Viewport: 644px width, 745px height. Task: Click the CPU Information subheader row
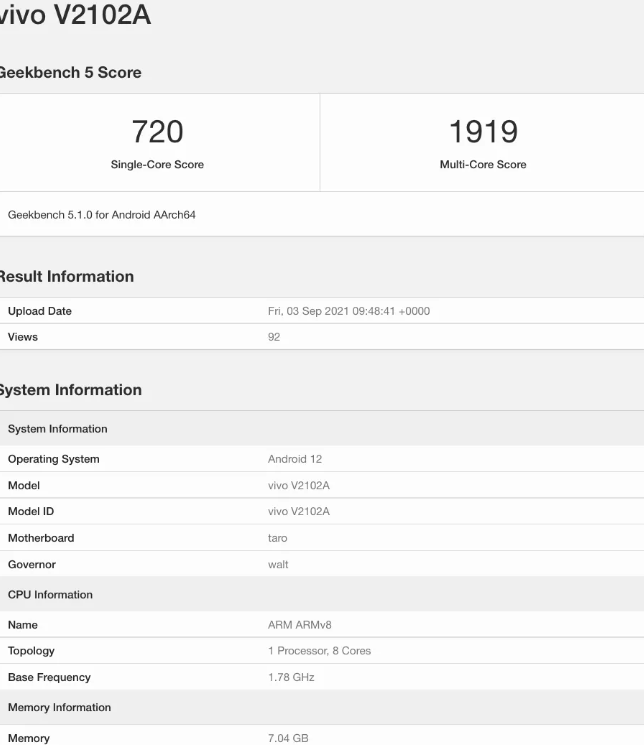(x=51, y=594)
